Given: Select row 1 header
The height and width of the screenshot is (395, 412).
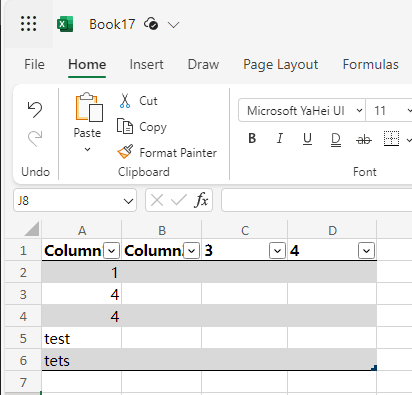Looking at the screenshot, I should (23, 250).
